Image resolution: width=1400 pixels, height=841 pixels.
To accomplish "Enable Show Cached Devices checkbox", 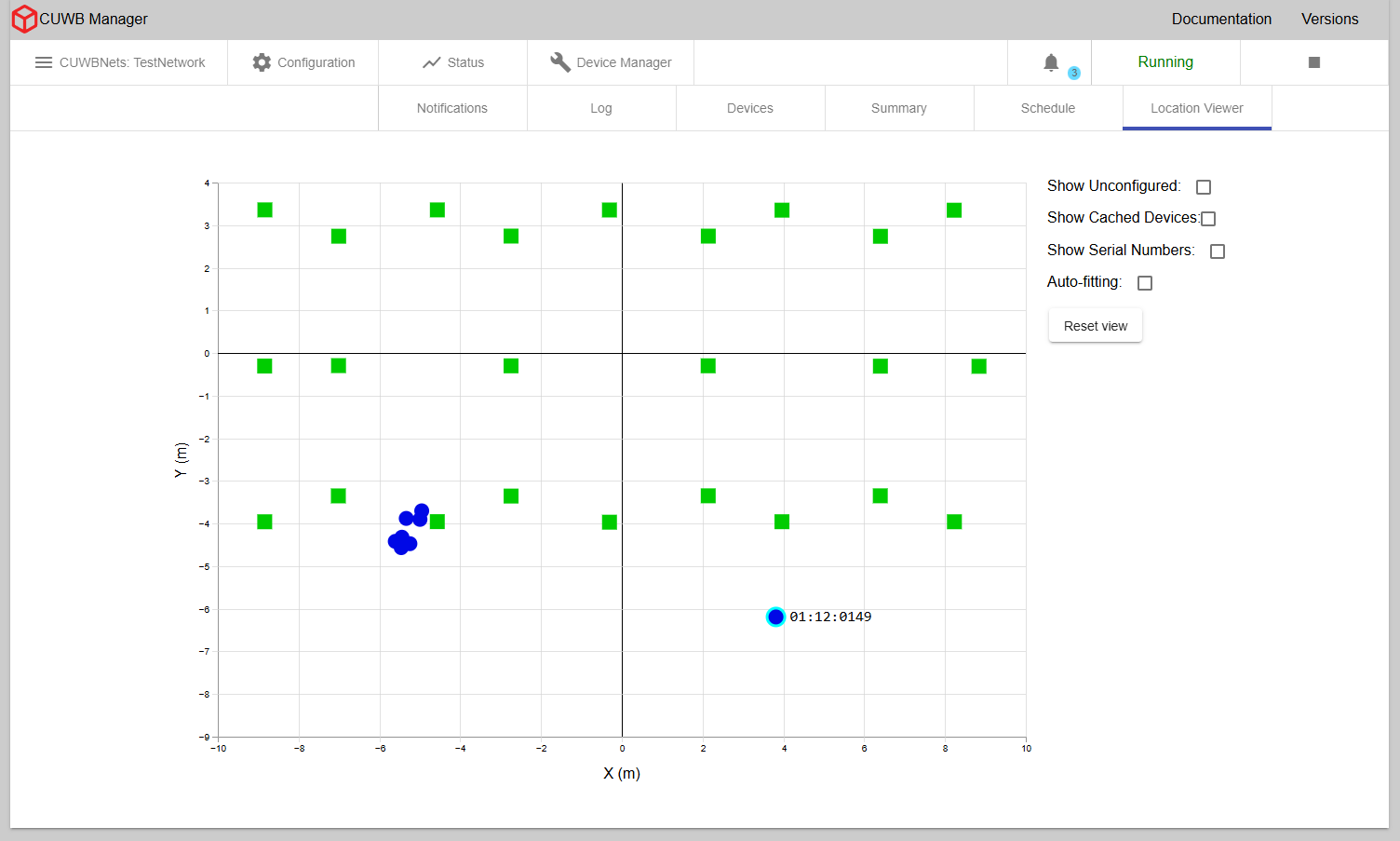I will (1208, 219).
